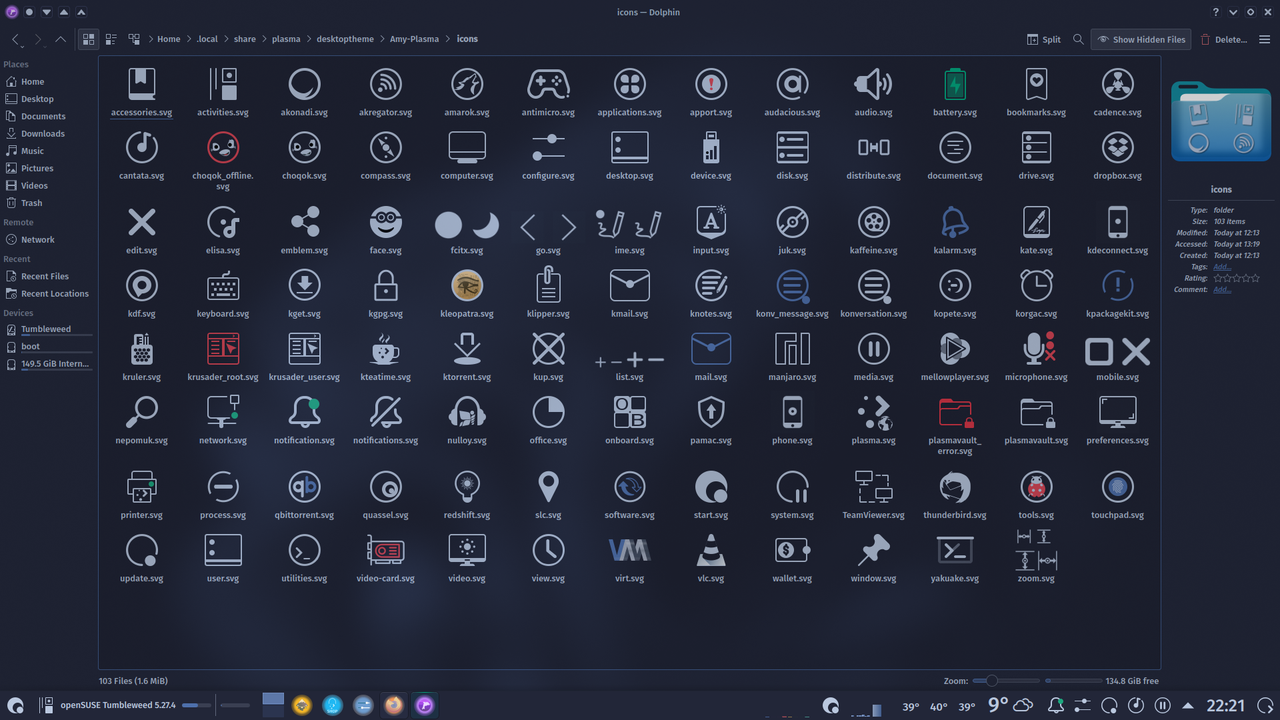Open the search magnifier in toolbar
Image resolution: width=1280 pixels, height=720 pixels.
pos(1078,39)
